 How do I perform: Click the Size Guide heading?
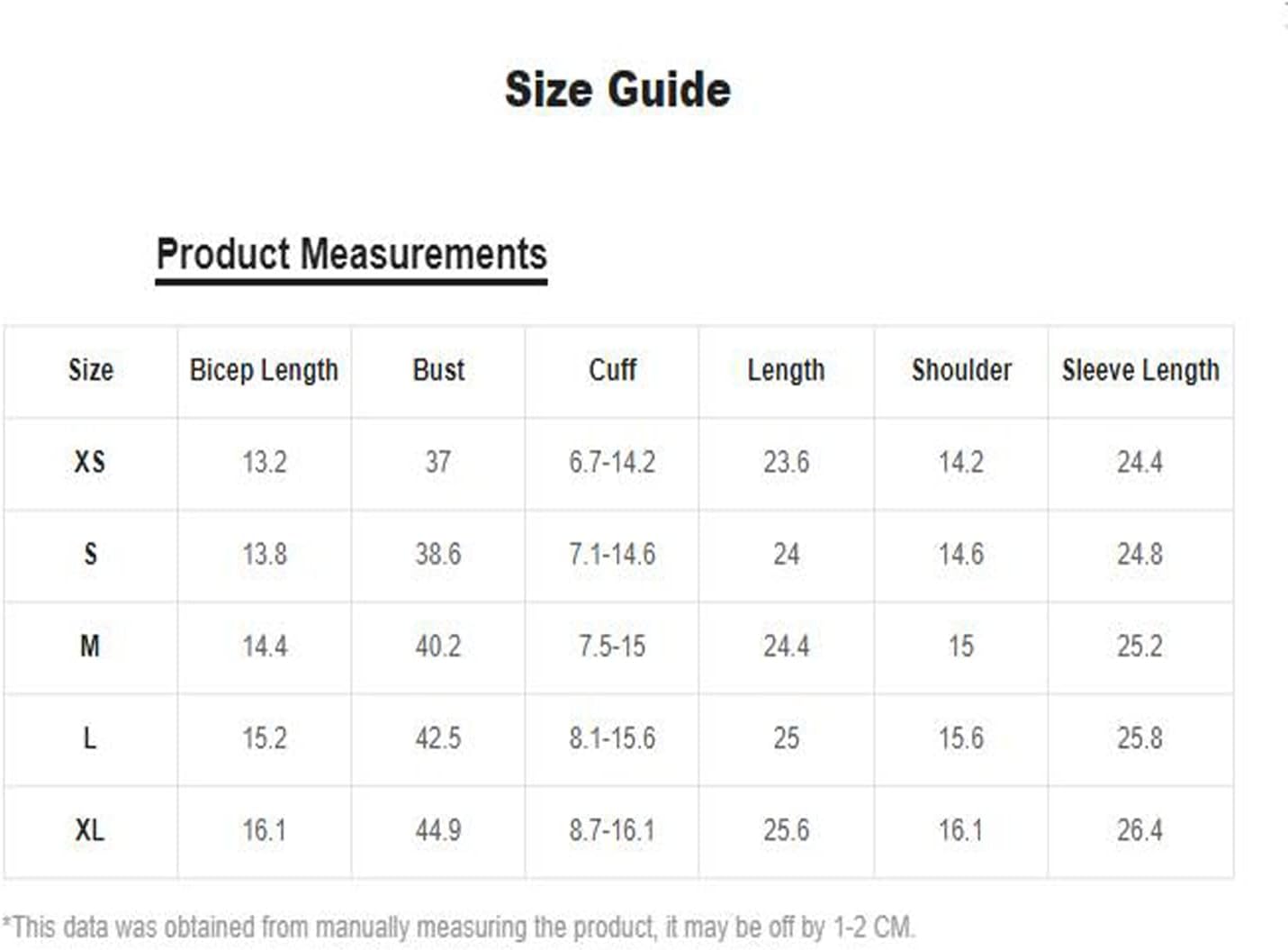(617, 90)
